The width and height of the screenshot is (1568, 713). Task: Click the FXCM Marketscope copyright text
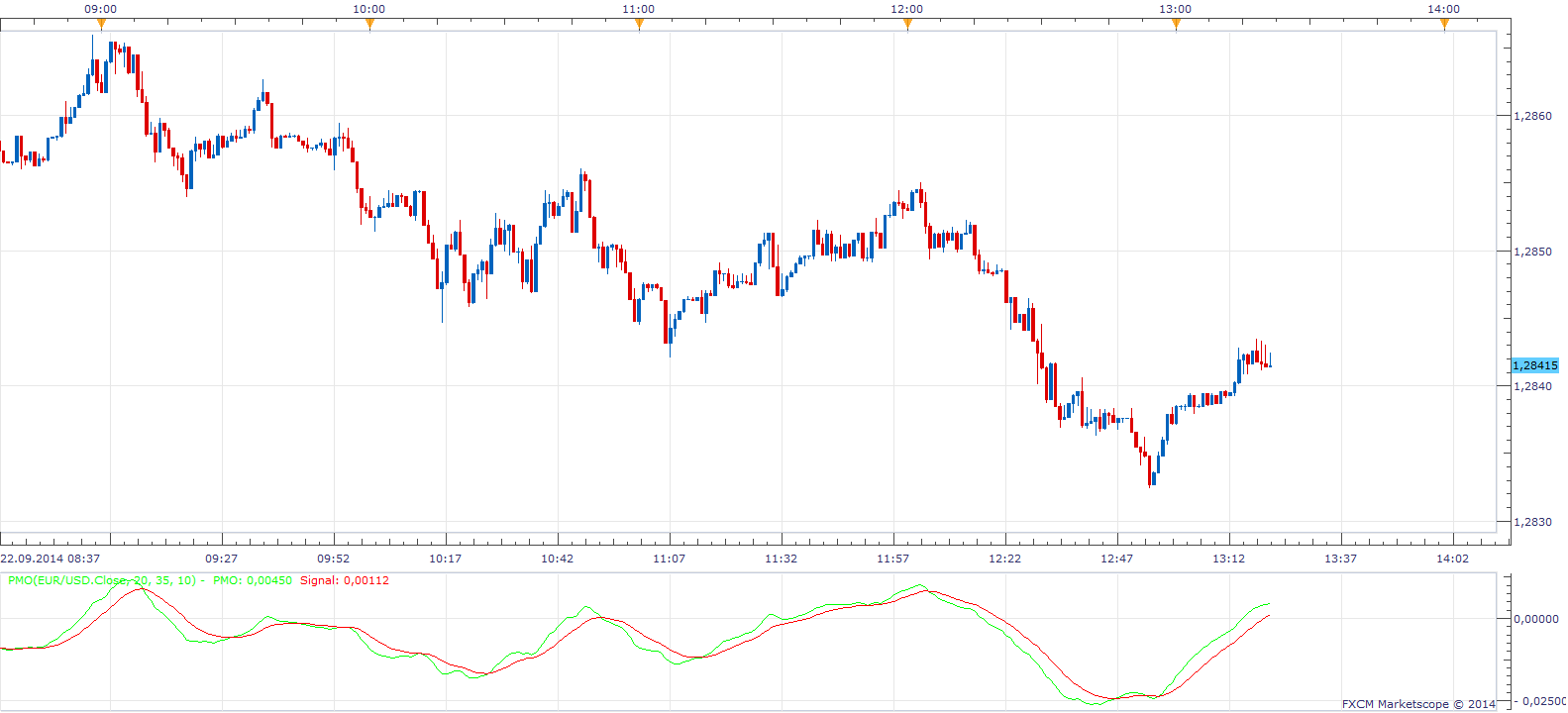click(x=1418, y=704)
